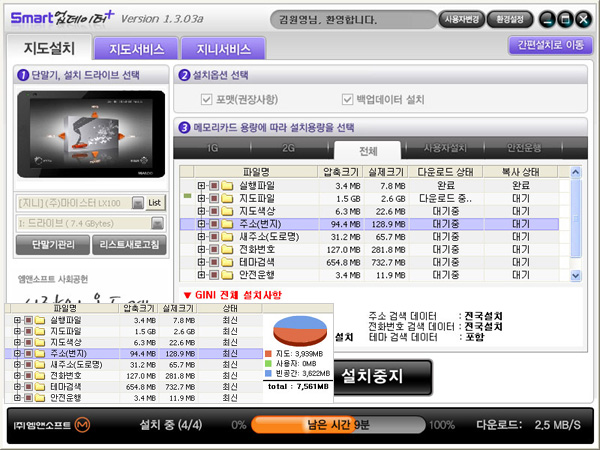Click the 환경설정 button
This screenshot has width=600, height=450.
tap(510, 19)
